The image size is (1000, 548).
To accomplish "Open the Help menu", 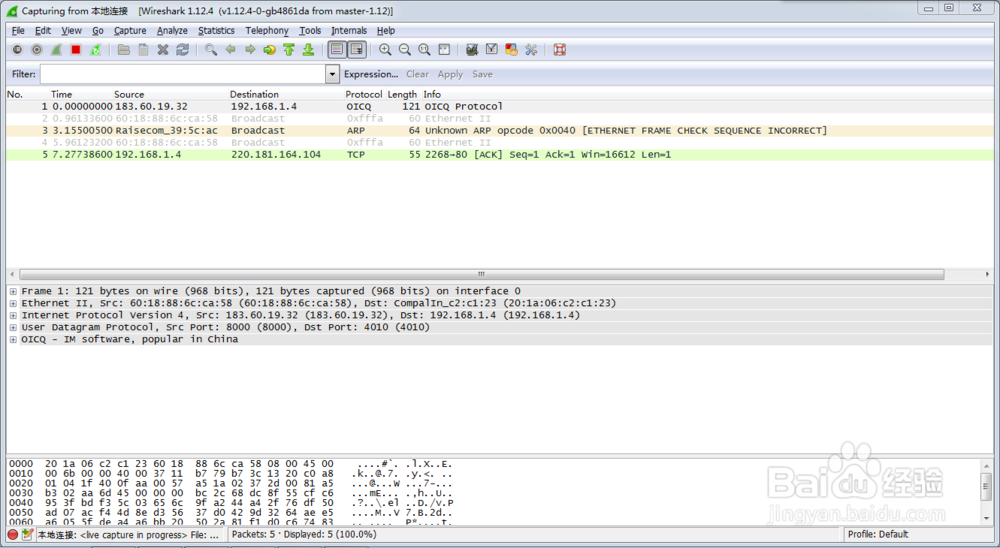I will point(386,31).
